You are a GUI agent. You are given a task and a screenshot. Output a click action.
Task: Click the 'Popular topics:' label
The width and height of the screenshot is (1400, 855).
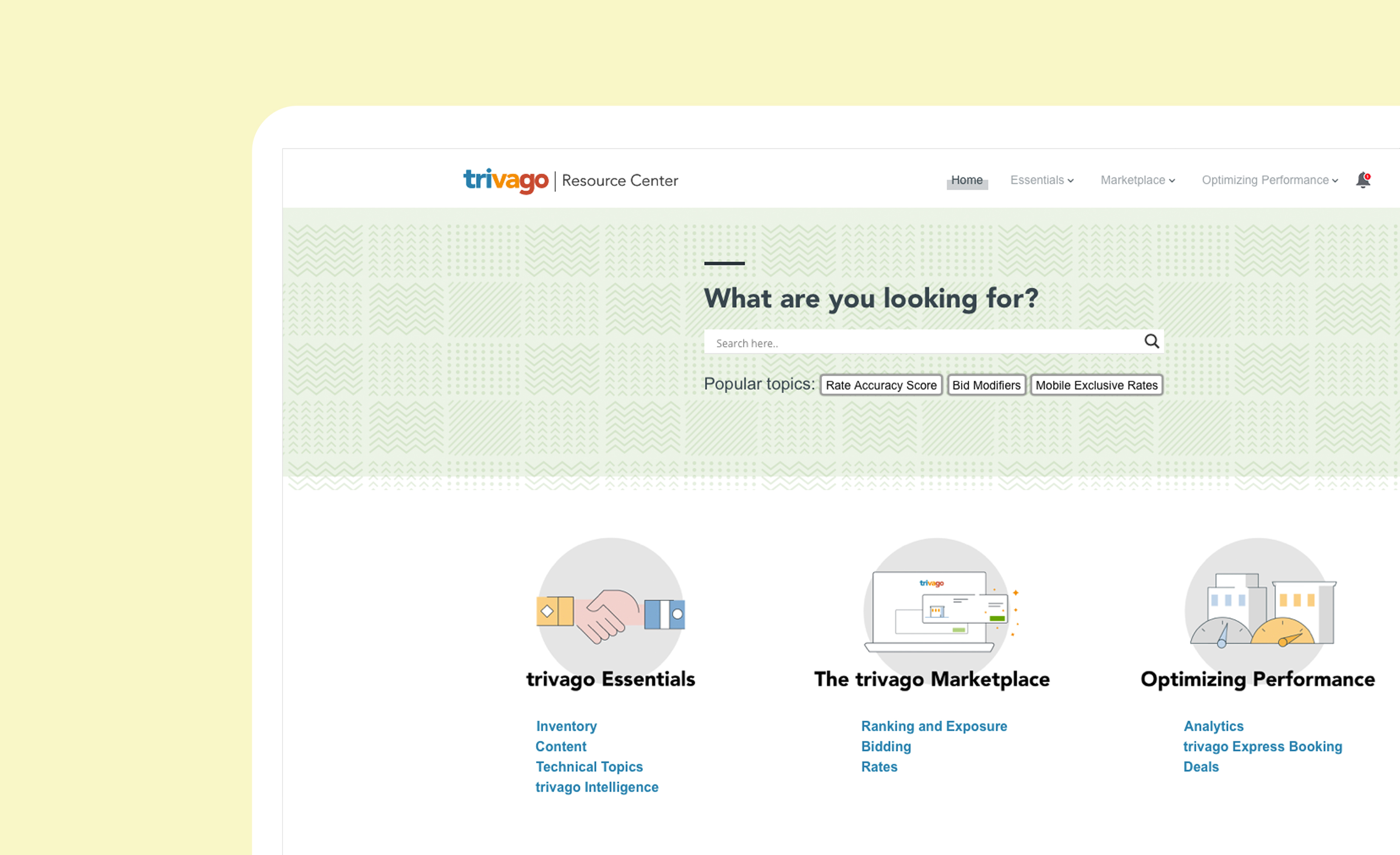[760, 384]
